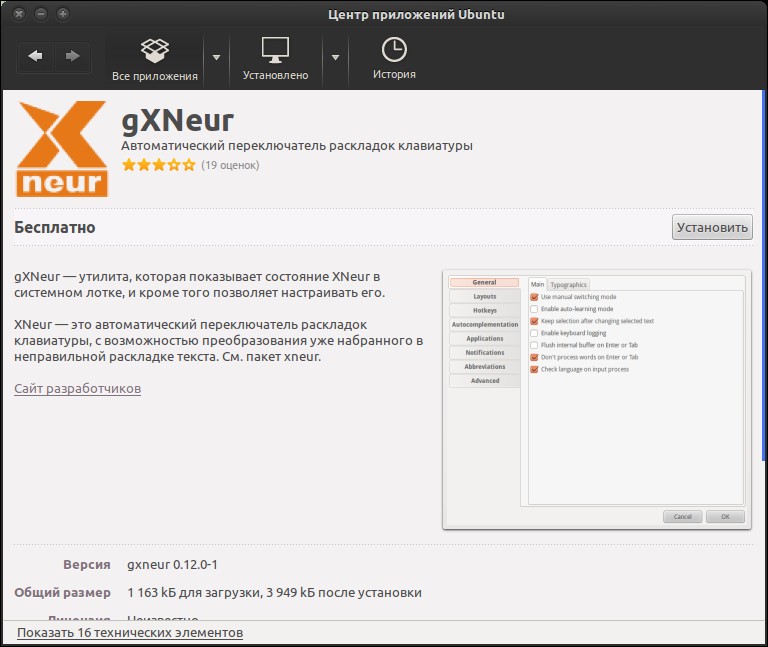
Task: Click the gXNeur application title
Action: [177, 120]
